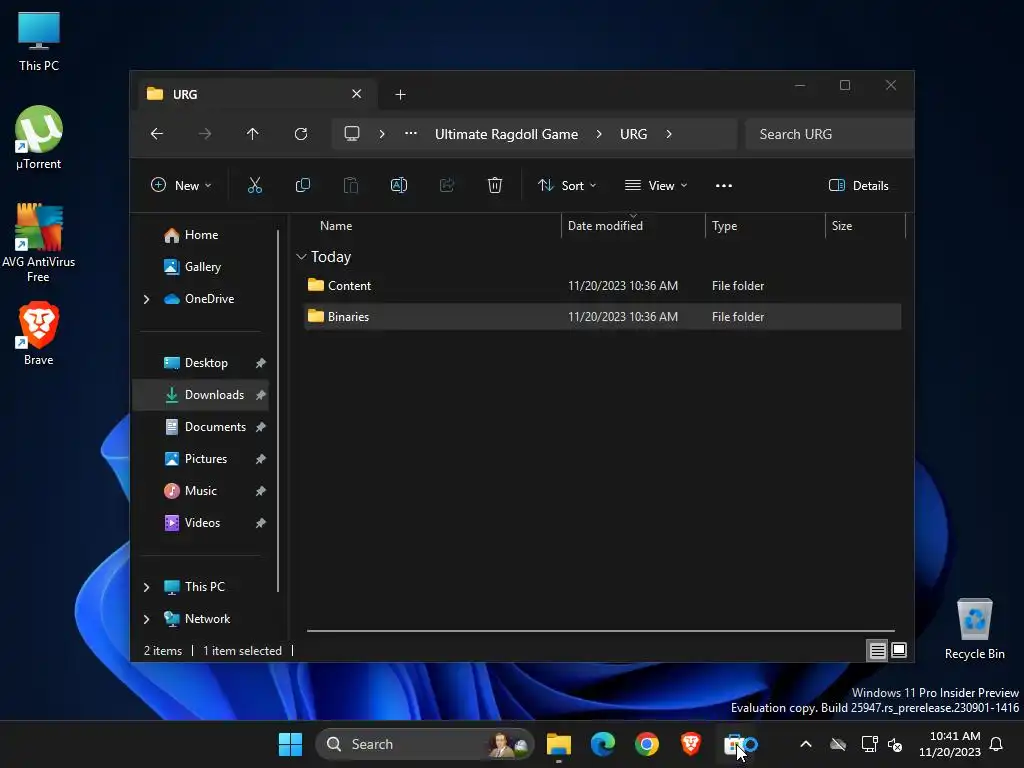This screenshot has height=768, width=1024.
Task: Switch to large thumbnails layout icon
Action: 899,650
